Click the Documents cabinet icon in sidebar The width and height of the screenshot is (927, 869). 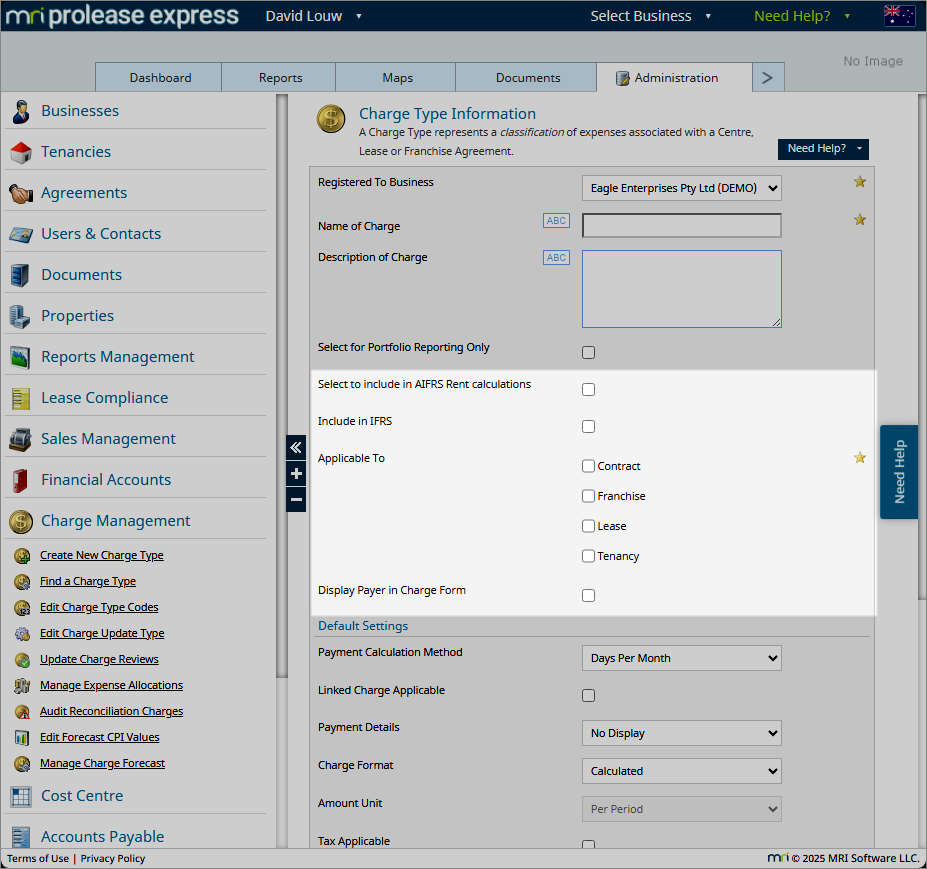click(x=21, y=275)
